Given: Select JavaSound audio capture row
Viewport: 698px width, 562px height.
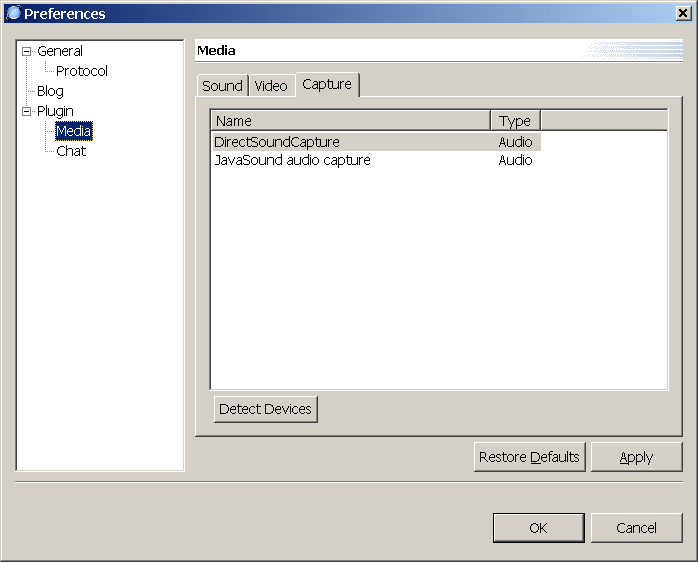Looking at the screenshot, I should 292,160.
